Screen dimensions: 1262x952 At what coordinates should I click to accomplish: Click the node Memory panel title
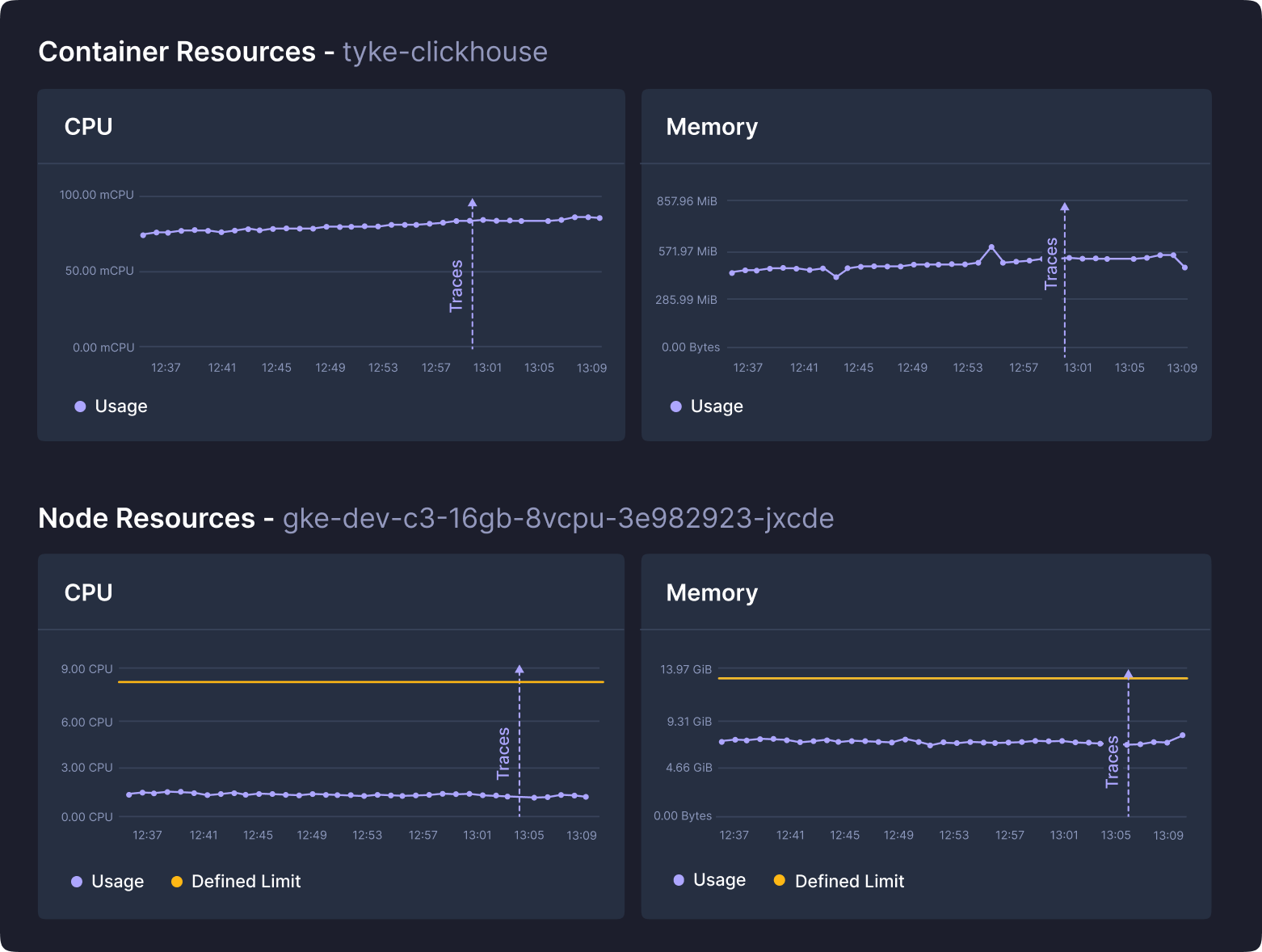click(712, 593)
